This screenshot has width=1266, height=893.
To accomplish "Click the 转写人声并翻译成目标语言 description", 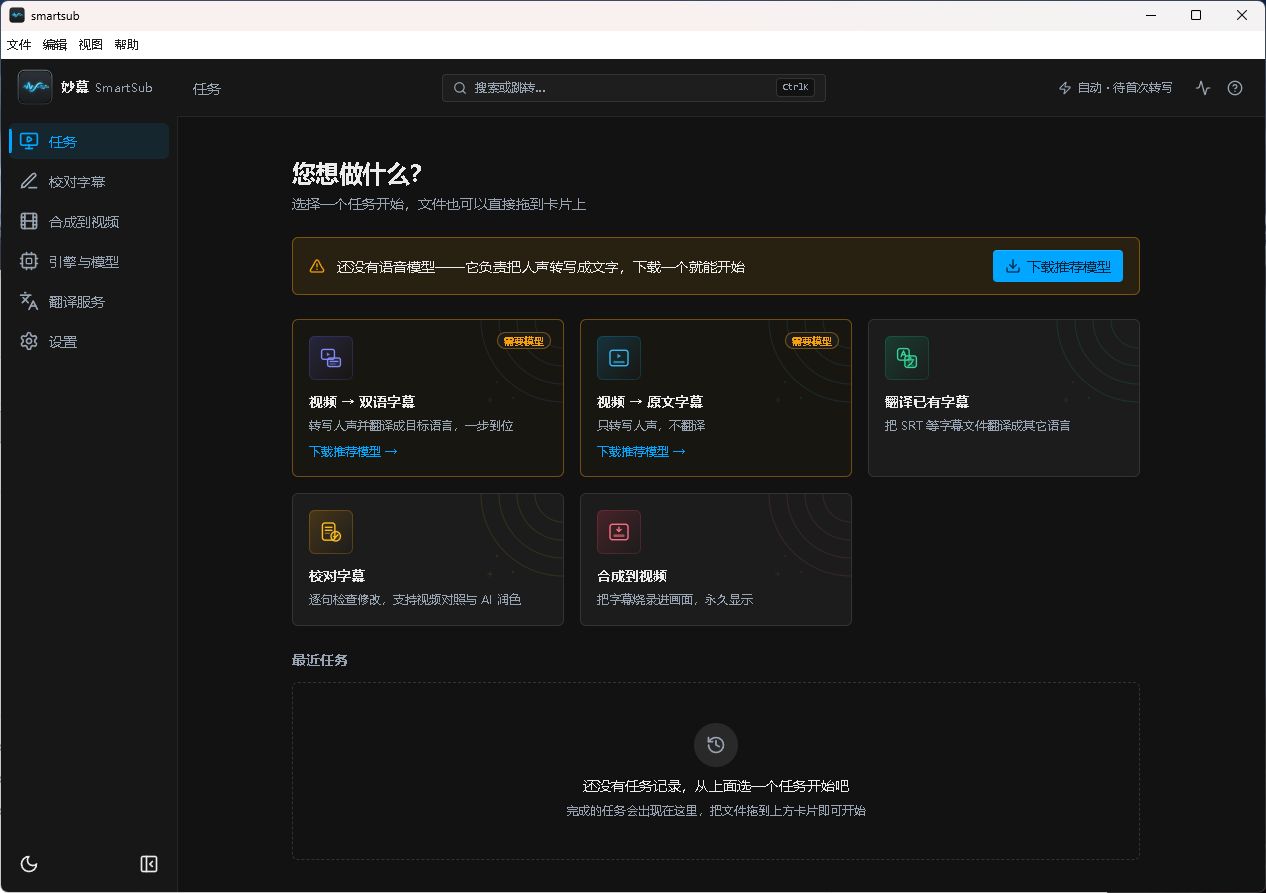I will coord(411,426).
